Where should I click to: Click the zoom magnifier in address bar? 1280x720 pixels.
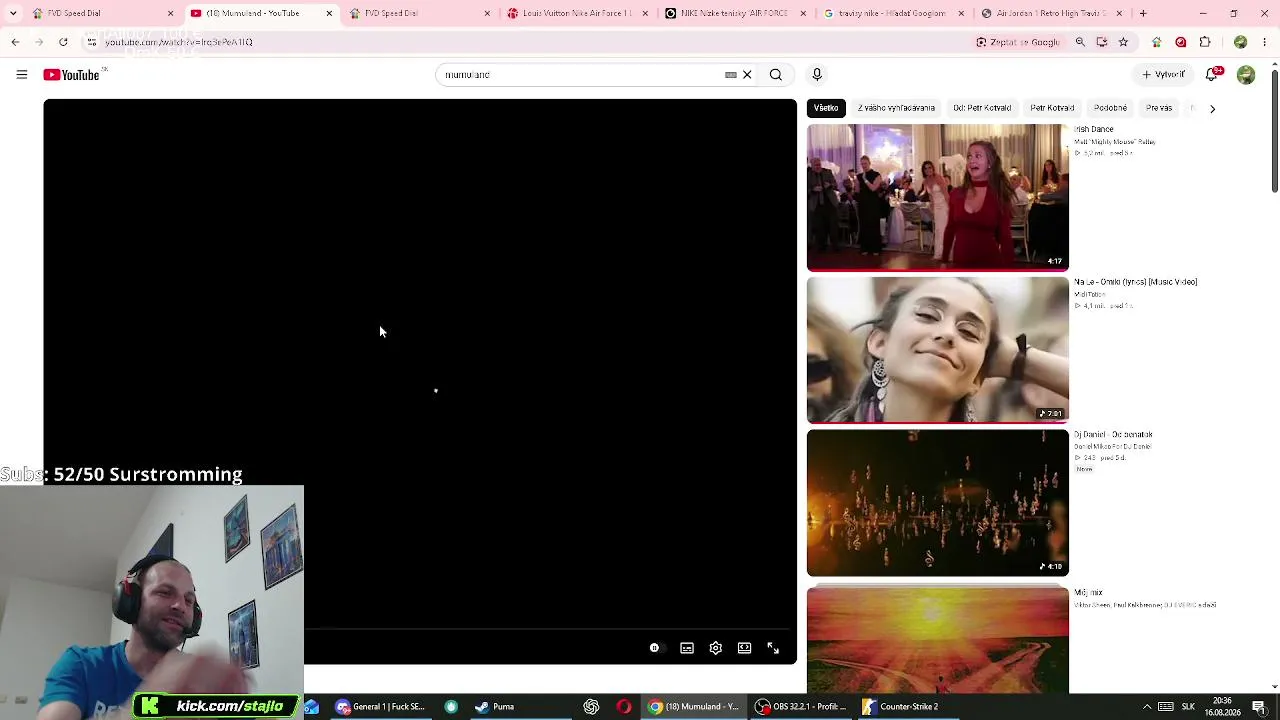pyautogui.click(x=1080, y=42)
